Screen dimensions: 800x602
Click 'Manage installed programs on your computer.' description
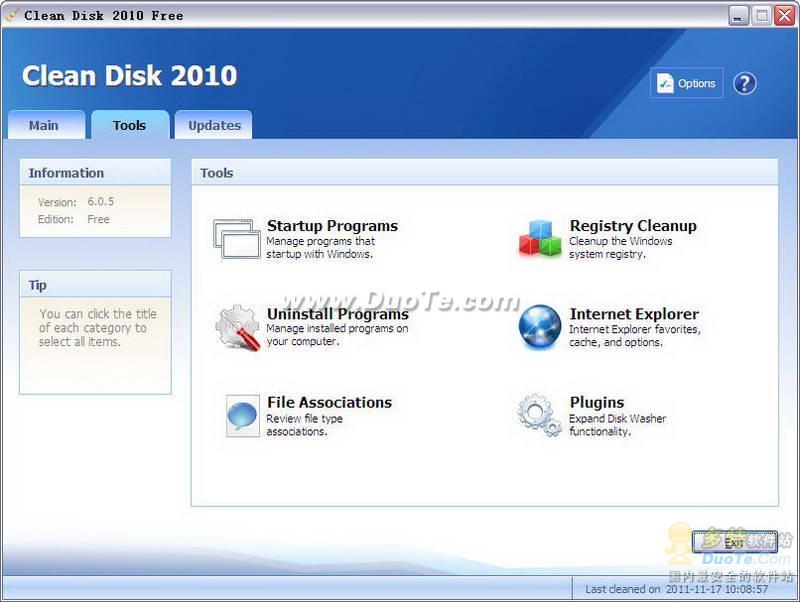coord(337,335)
